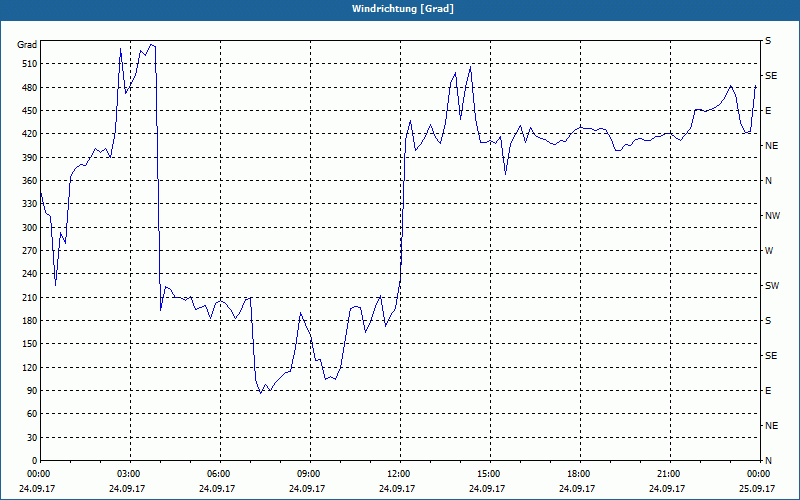This screenshot has height=500, width=800.
Task: Click the 24.09.17 date beneath 18:00
Action: click(x=577, y=488)
